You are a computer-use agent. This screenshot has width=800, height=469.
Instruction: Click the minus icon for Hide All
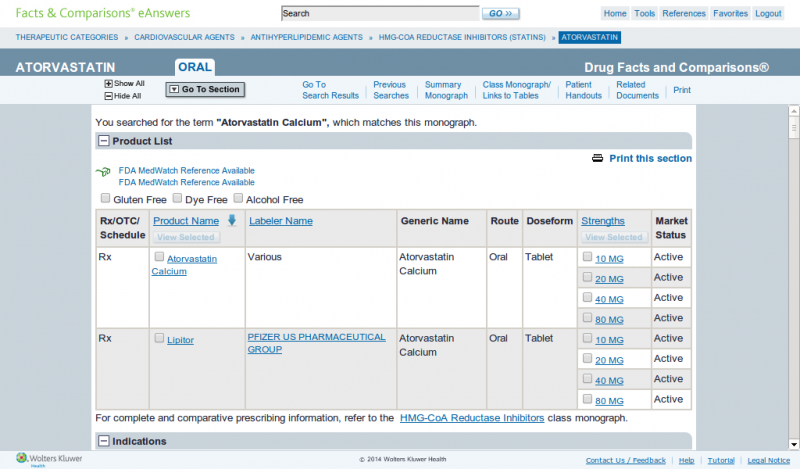(108, 96)
